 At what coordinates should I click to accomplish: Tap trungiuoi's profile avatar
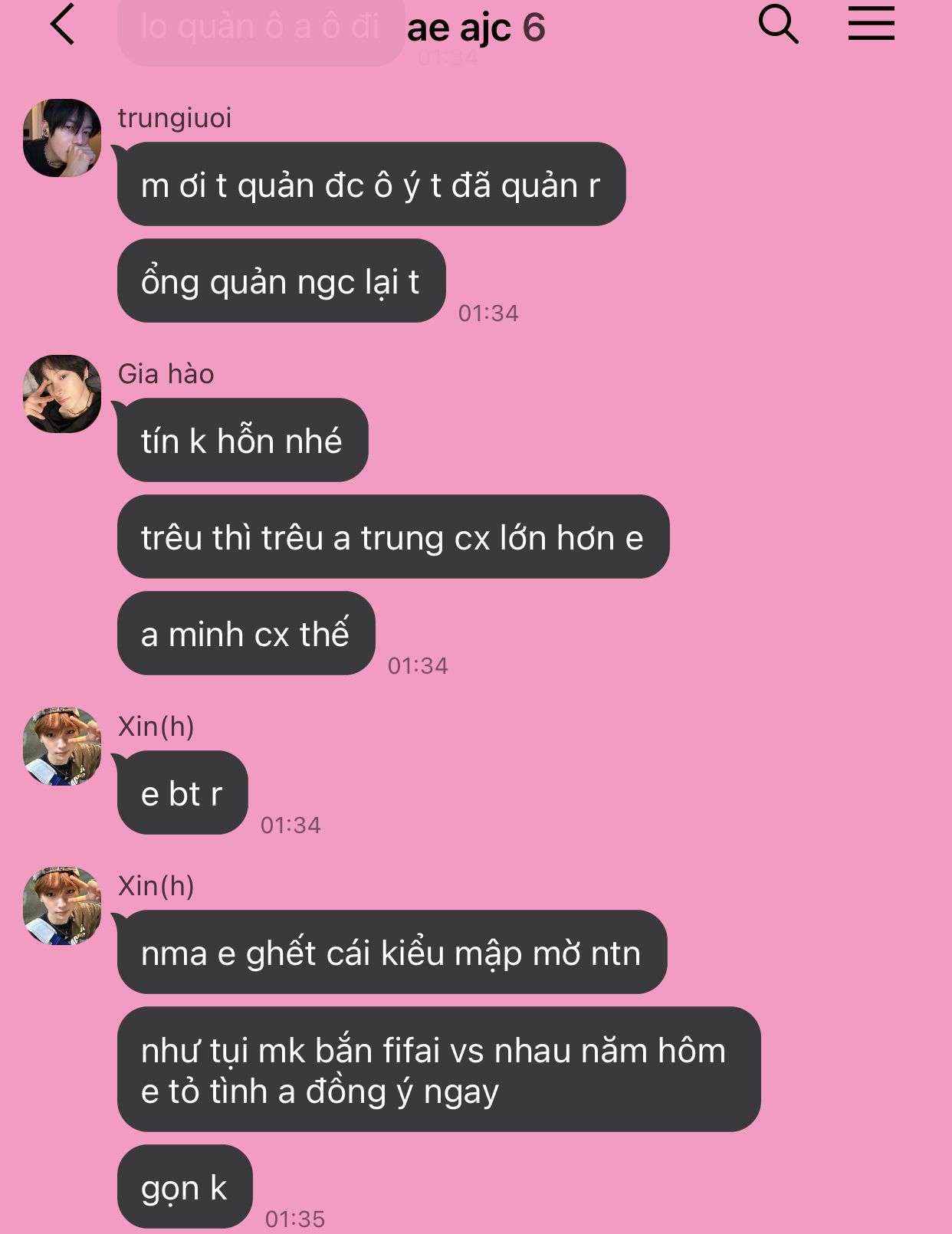pyautogui.click(x=62, y=138)
